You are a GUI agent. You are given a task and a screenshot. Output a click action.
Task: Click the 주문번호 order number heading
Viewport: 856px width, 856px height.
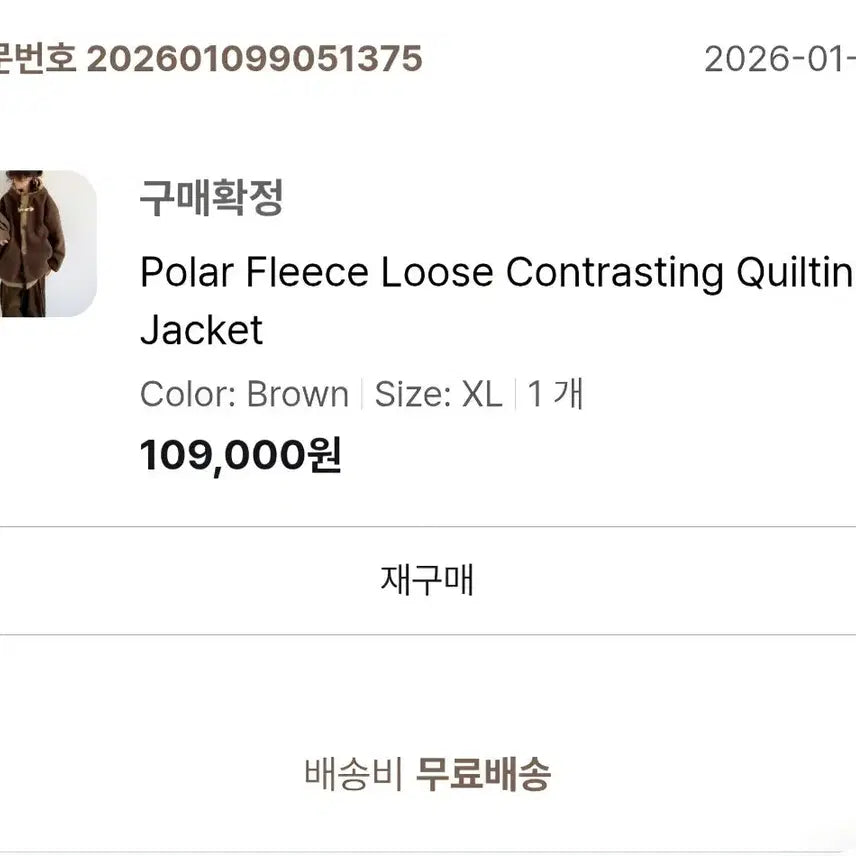[35, 60]
